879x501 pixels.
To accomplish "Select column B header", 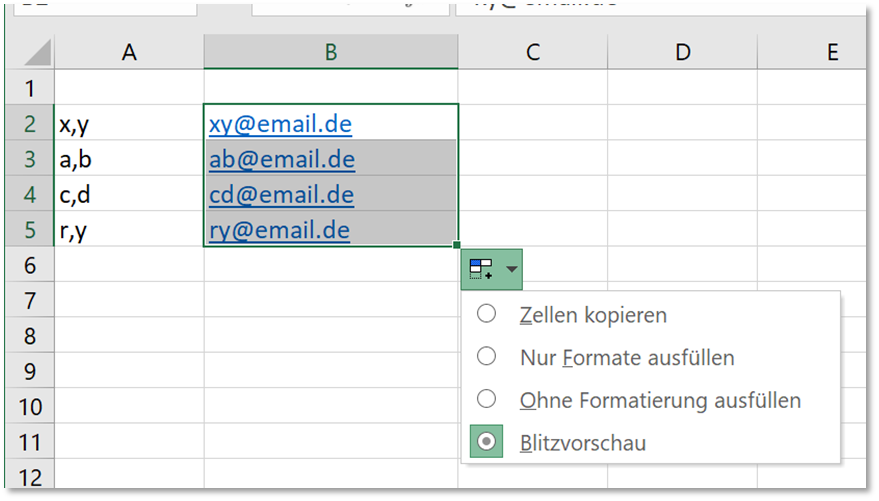I will coord(331,52).
